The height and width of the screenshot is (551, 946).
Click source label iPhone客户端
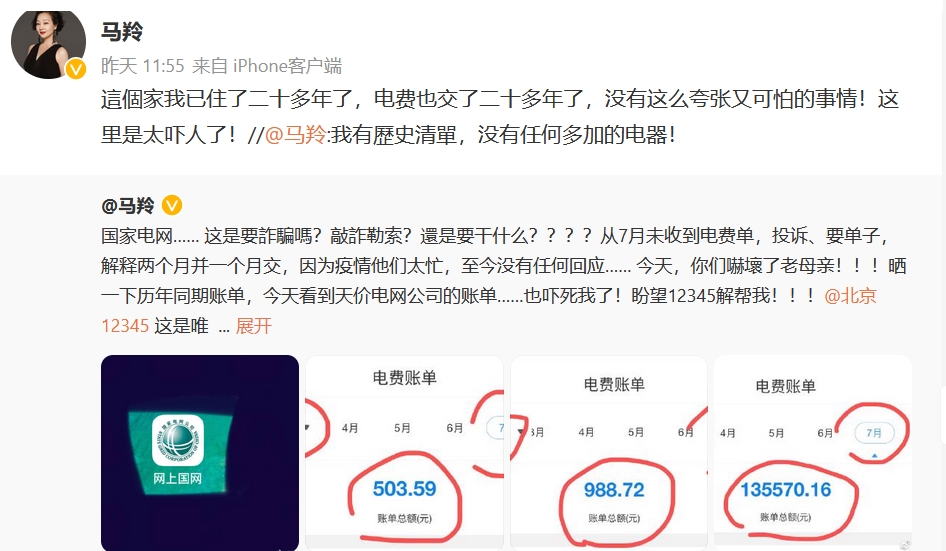pos(287,65)
